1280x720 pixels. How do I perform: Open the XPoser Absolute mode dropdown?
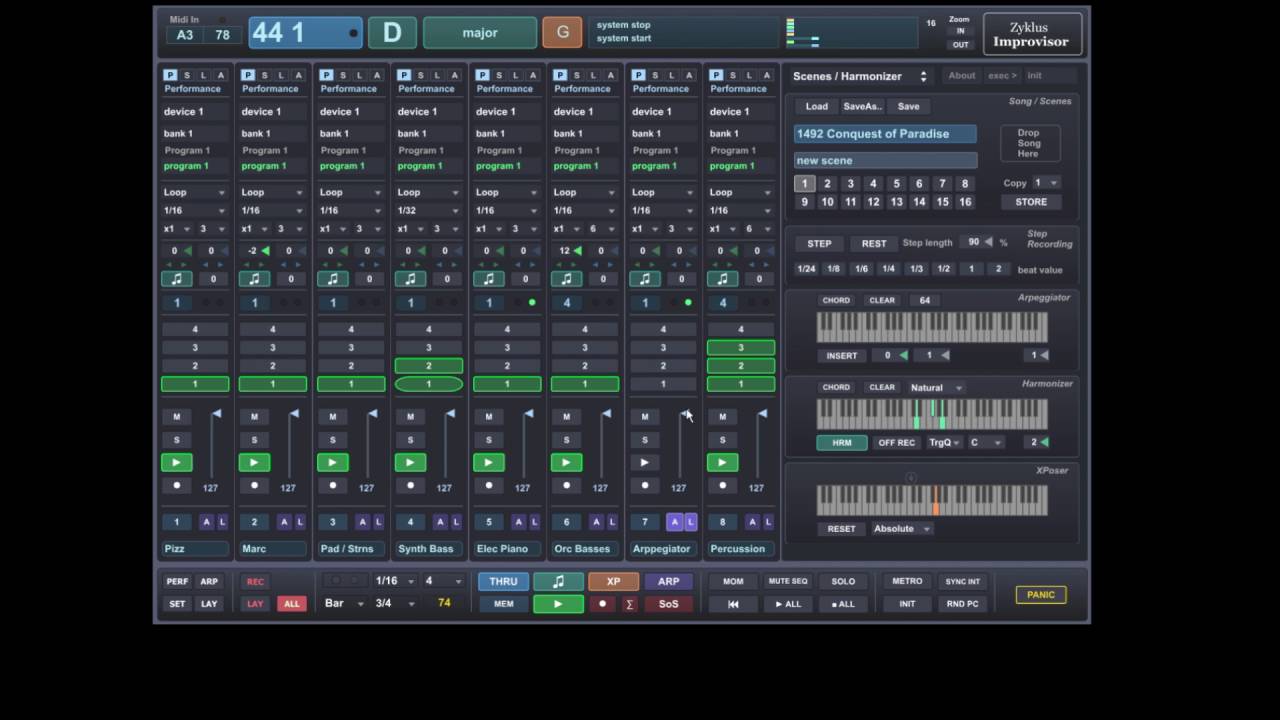tap(902, 529)
